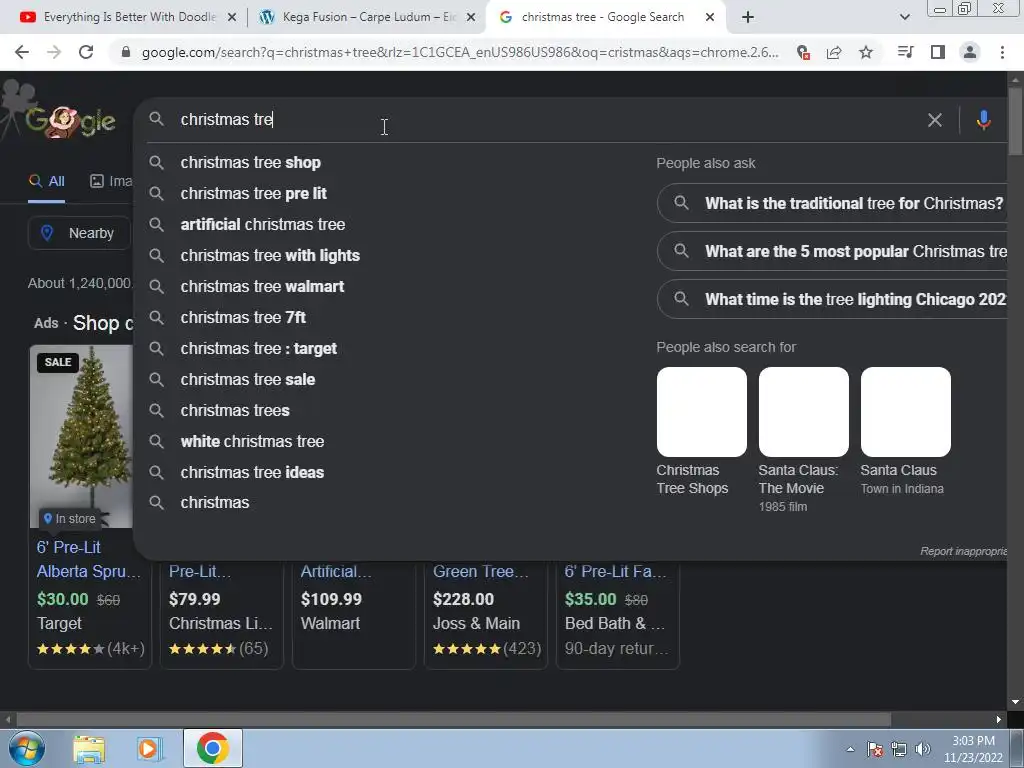1024x768 pixels.
Task: Click the horizontal scrollbar at page bottom
Action: click(x=453, y=720)
